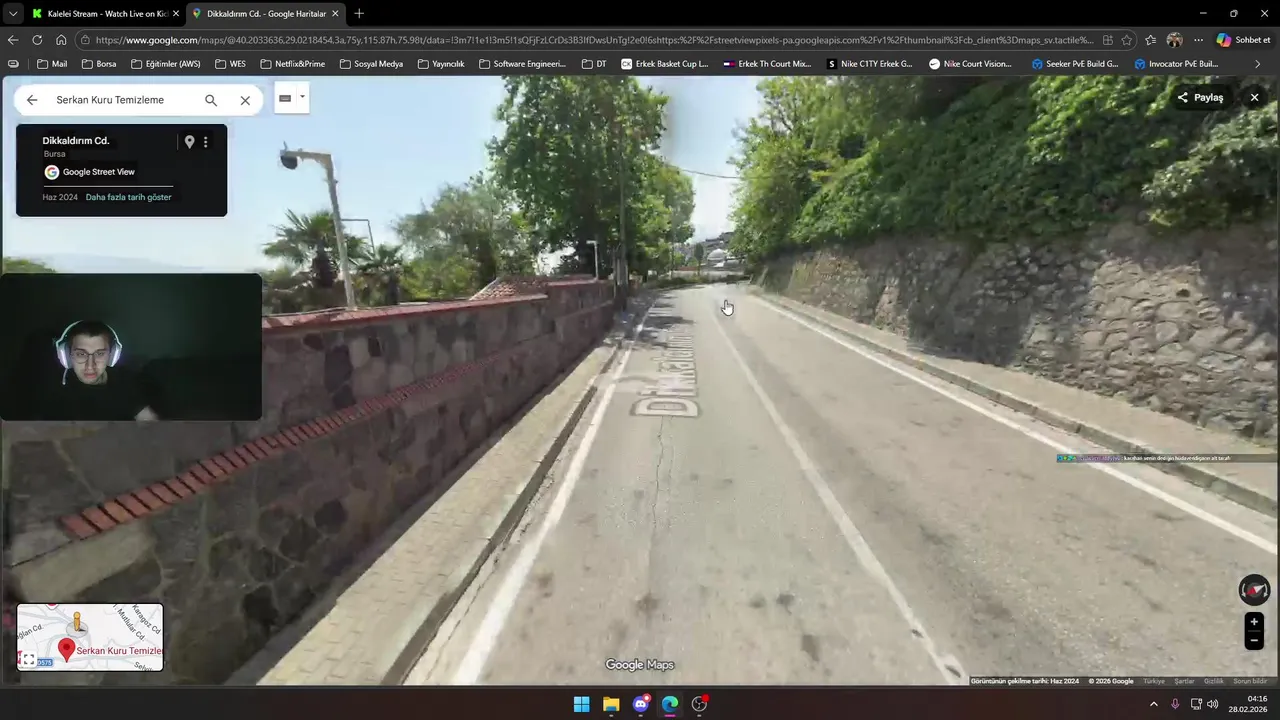This screenshot has height=720, width=1280.
Task: Open the favorites list icon in toolbar
Action: tap(1151, 40)
